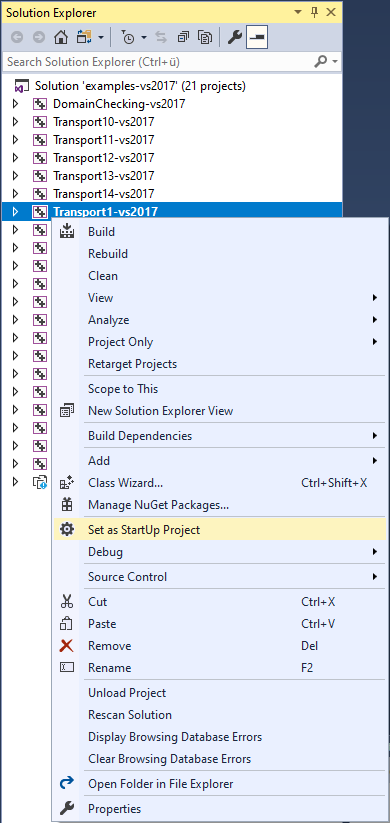Expand the DomainChecking-vs2017 project node

pos(15,104)
